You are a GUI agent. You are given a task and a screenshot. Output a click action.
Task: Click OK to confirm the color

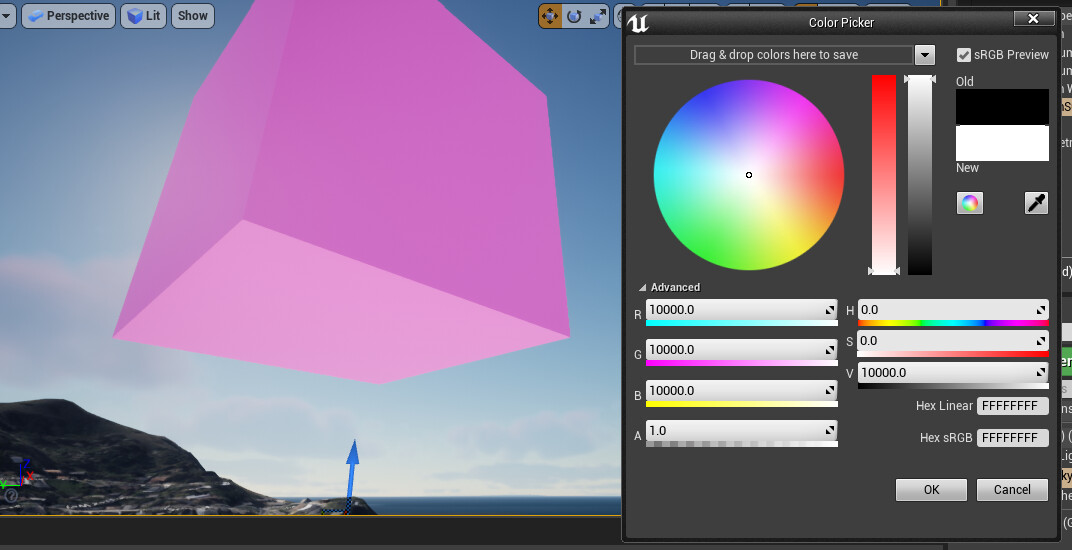(931, 489)
